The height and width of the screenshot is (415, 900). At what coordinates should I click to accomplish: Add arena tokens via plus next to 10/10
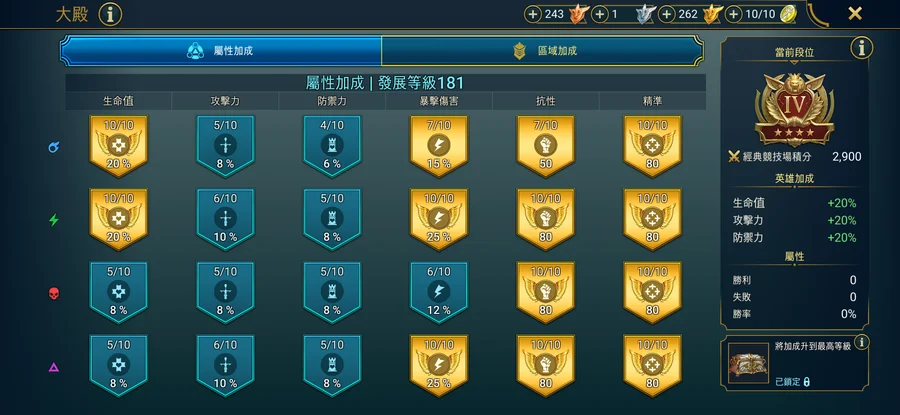(734, 14)
